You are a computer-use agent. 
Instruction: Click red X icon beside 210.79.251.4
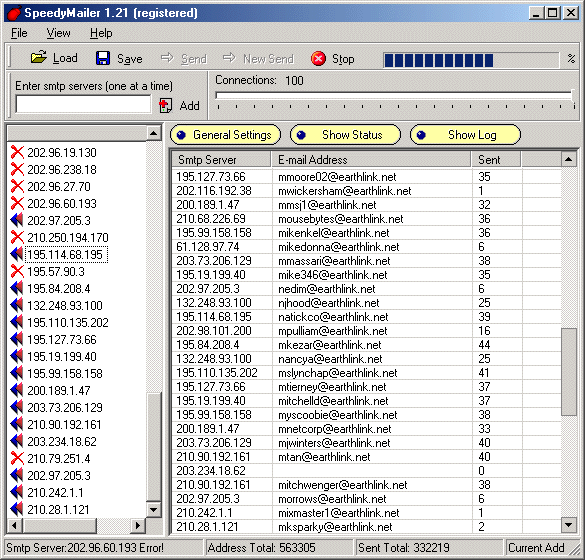point(17,458)
